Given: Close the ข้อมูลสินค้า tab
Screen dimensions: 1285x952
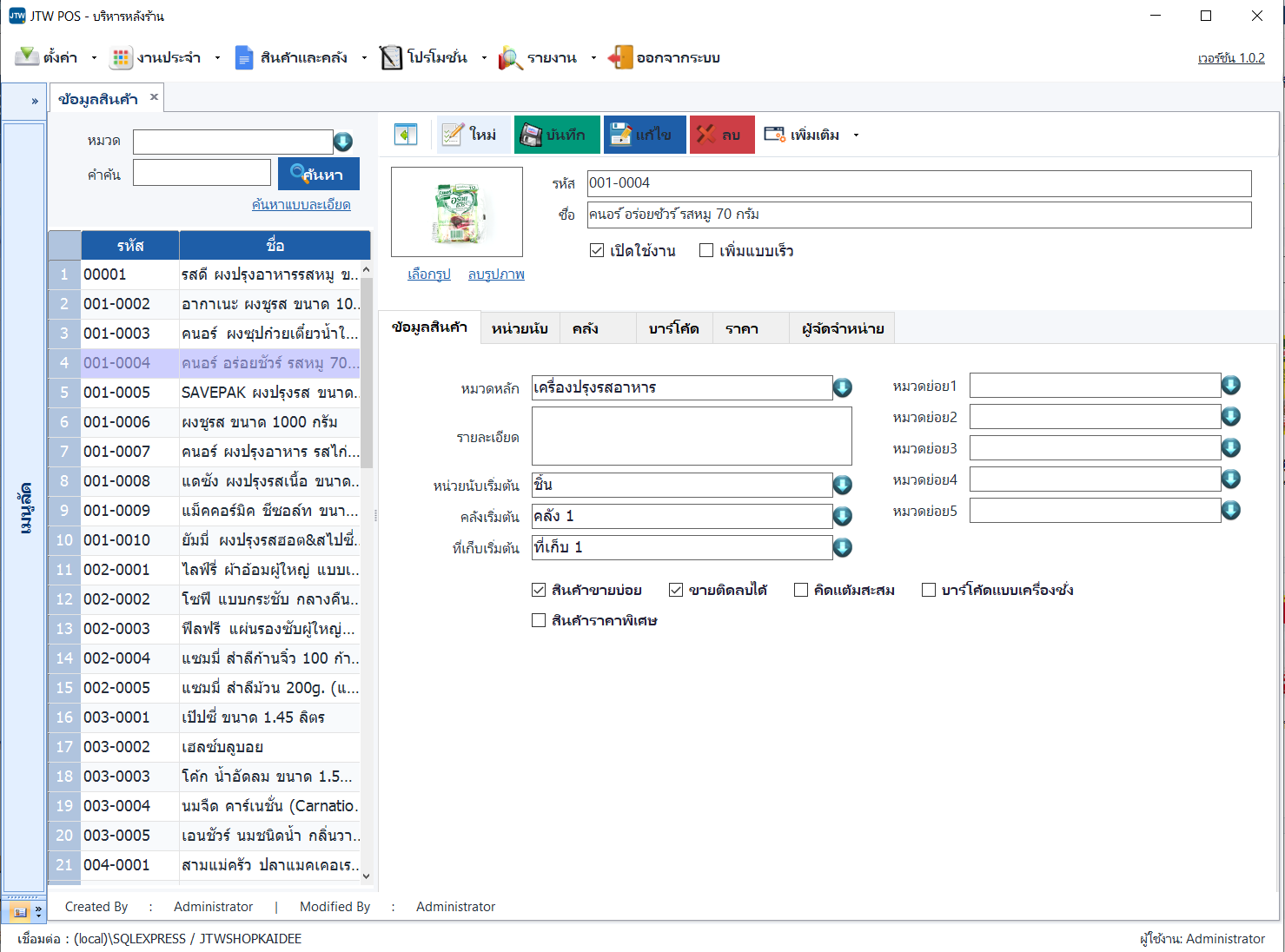Looking at the screenshot, I should (154, 97).
